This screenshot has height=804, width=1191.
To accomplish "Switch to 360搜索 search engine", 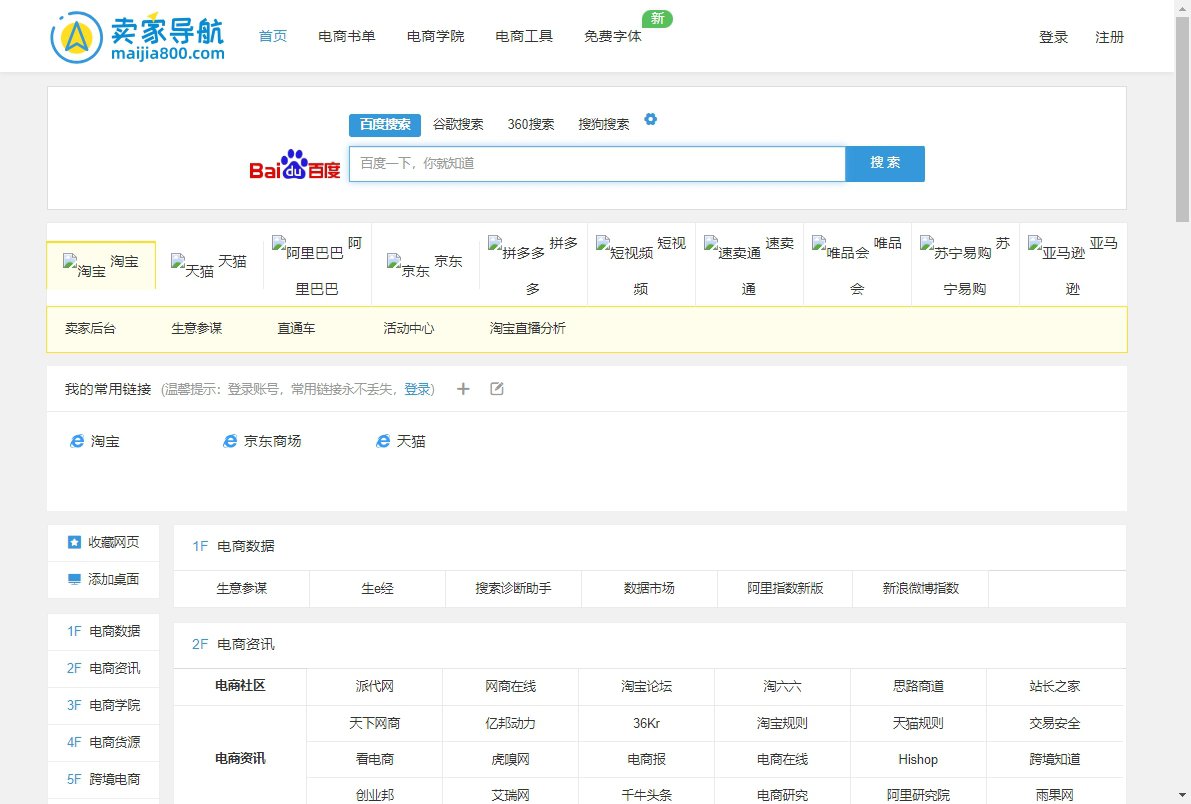I will [x=531, y=125].
